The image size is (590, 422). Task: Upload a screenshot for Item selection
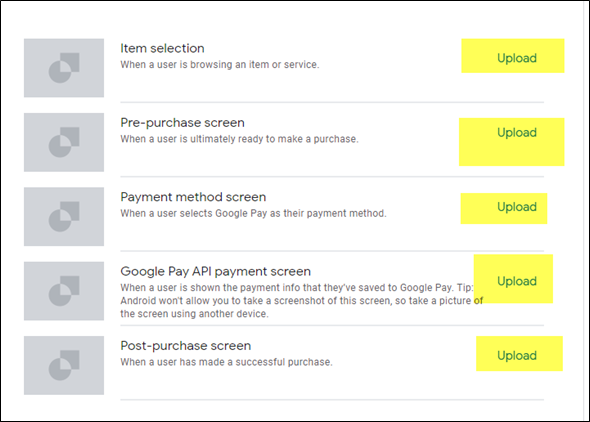(517, 58)
